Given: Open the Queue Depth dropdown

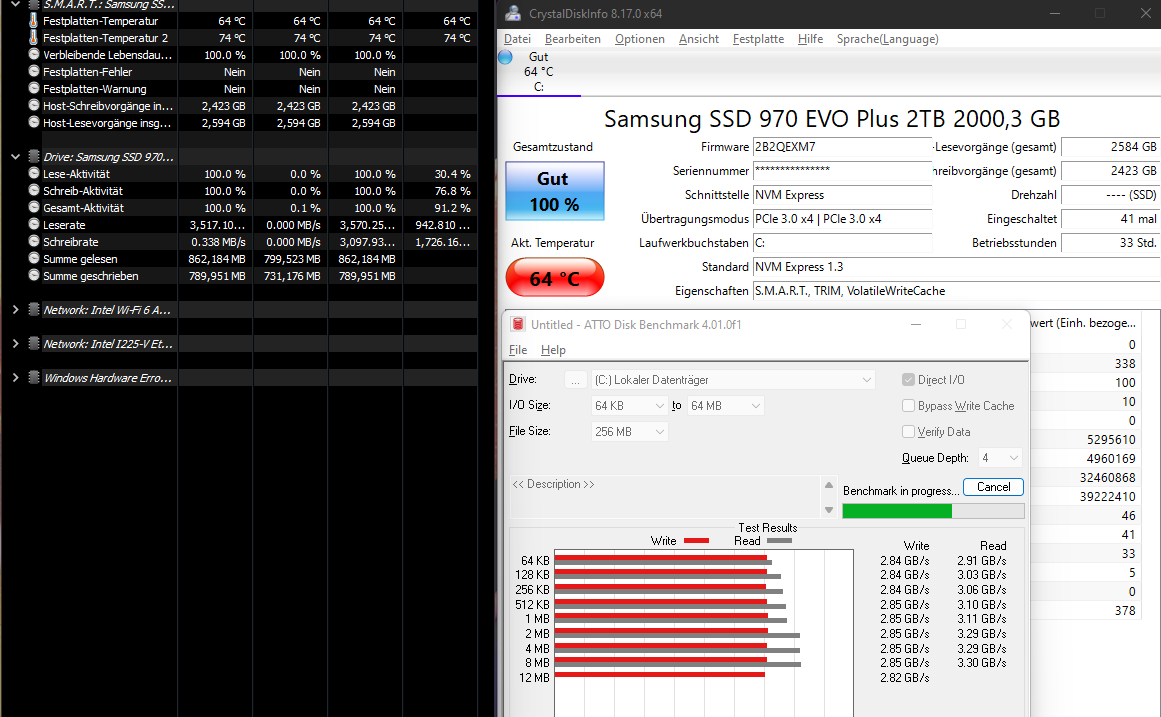Looking at the screenshot, I should [1000, 458].
